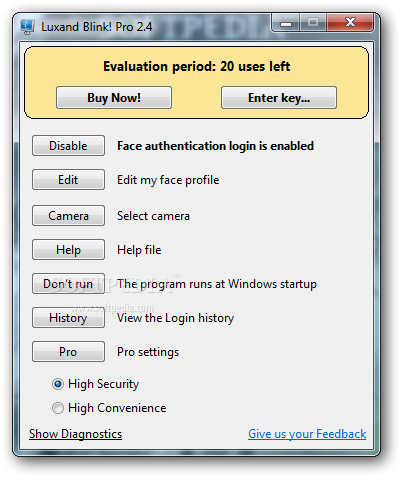Viewport: 401px width, 477px height.
Task: Disable face authentication login
Action: coord(68,146)
